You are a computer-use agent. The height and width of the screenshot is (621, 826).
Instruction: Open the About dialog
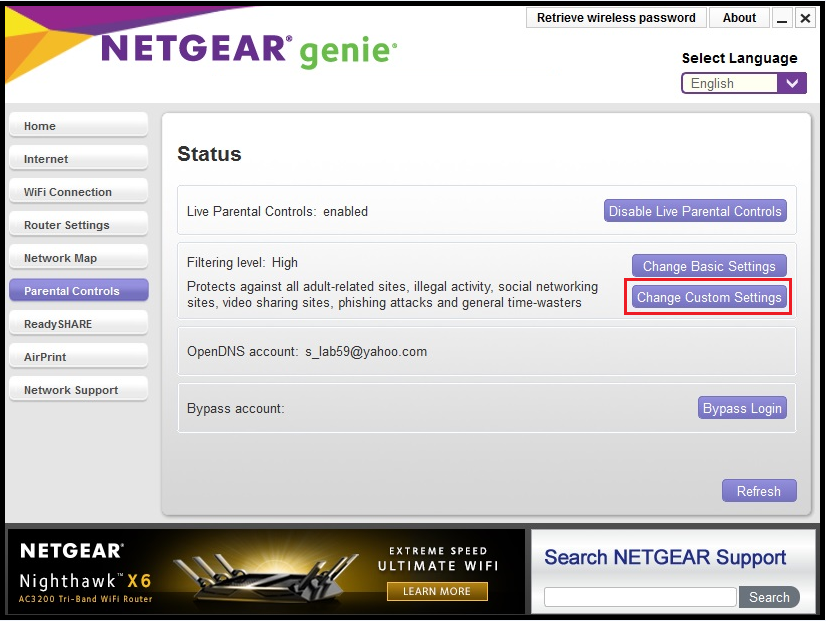739,18
